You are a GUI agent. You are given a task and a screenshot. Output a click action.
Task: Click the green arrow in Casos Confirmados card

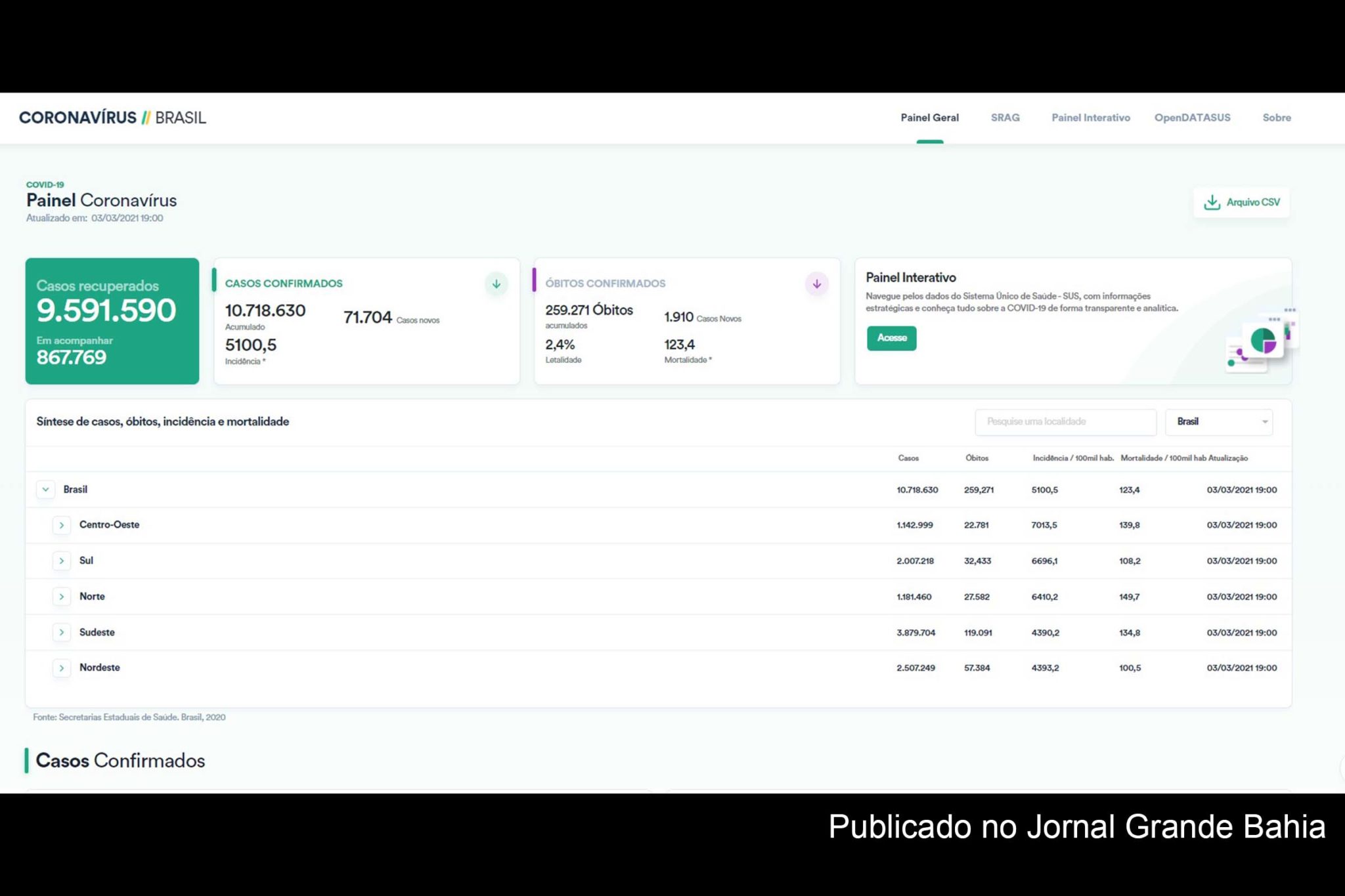pyautogui.click(x=496, y=284)
